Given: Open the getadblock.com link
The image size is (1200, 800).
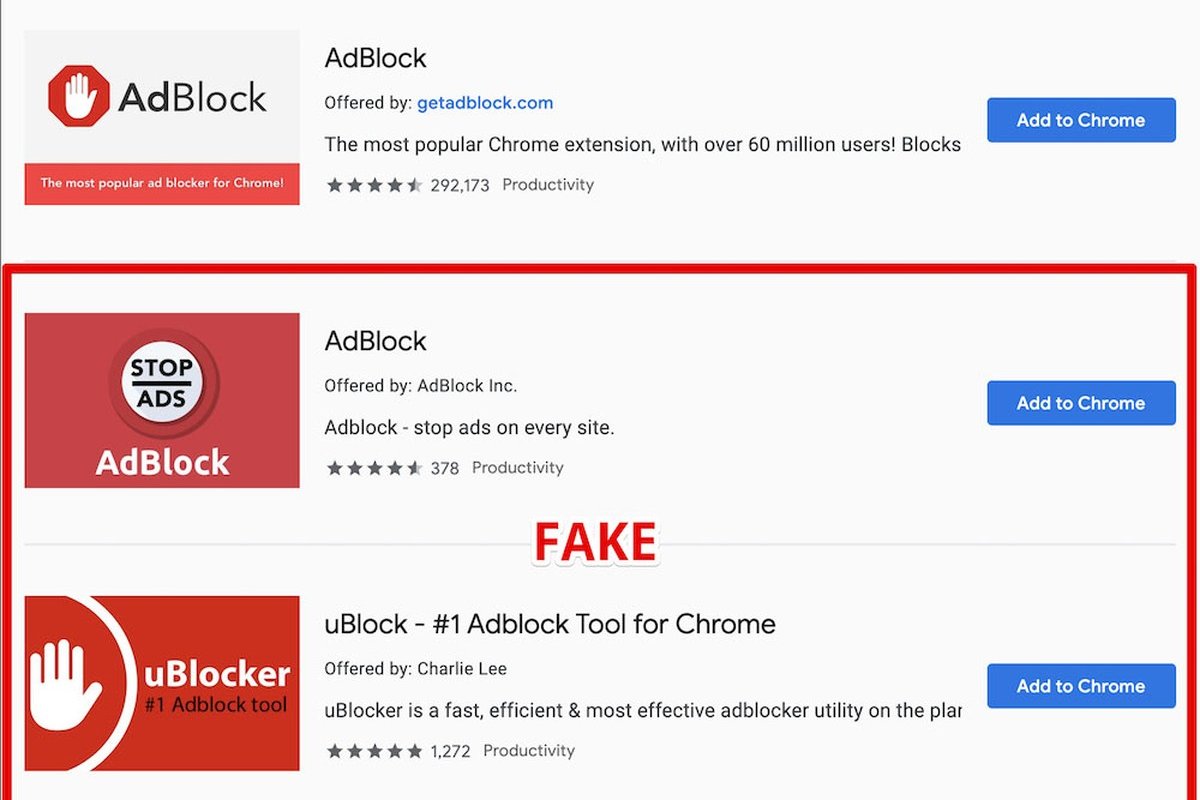Looking at the screenshot, I should point(485,102).
